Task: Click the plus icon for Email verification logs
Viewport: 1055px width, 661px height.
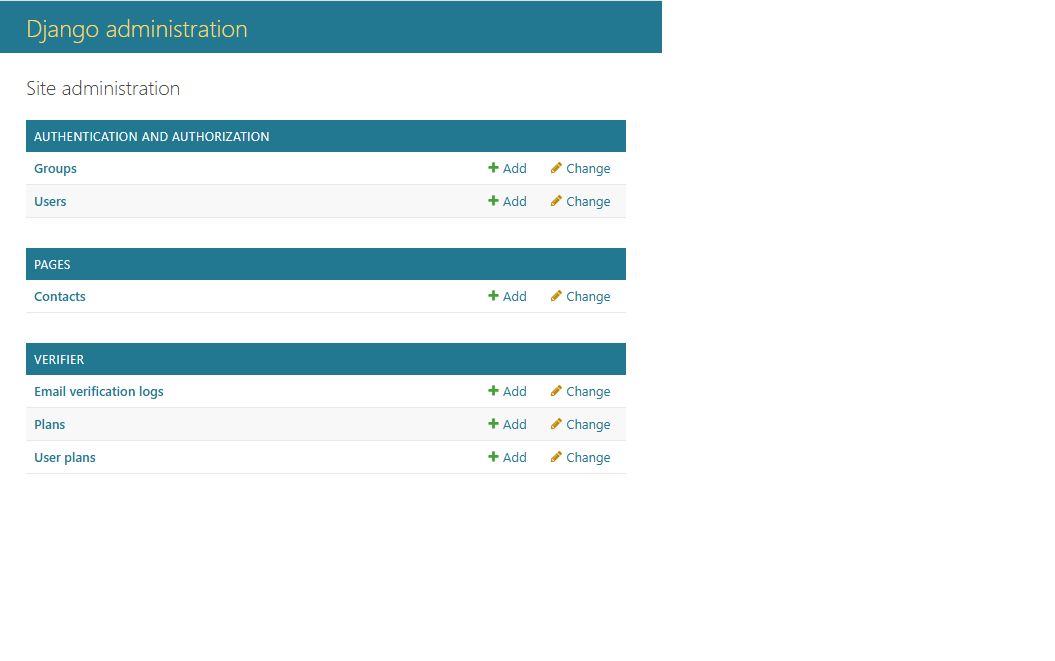Action: (x=493, y=390)
